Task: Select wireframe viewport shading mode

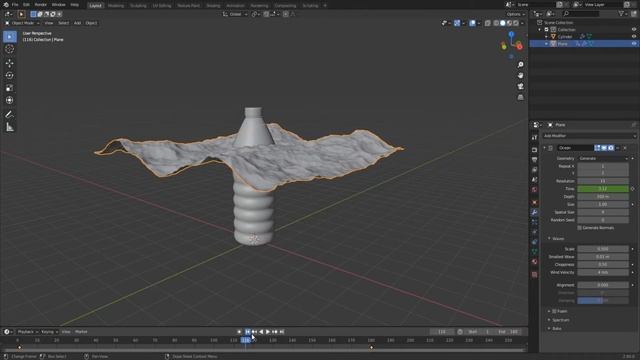Action: pos(496,23)
